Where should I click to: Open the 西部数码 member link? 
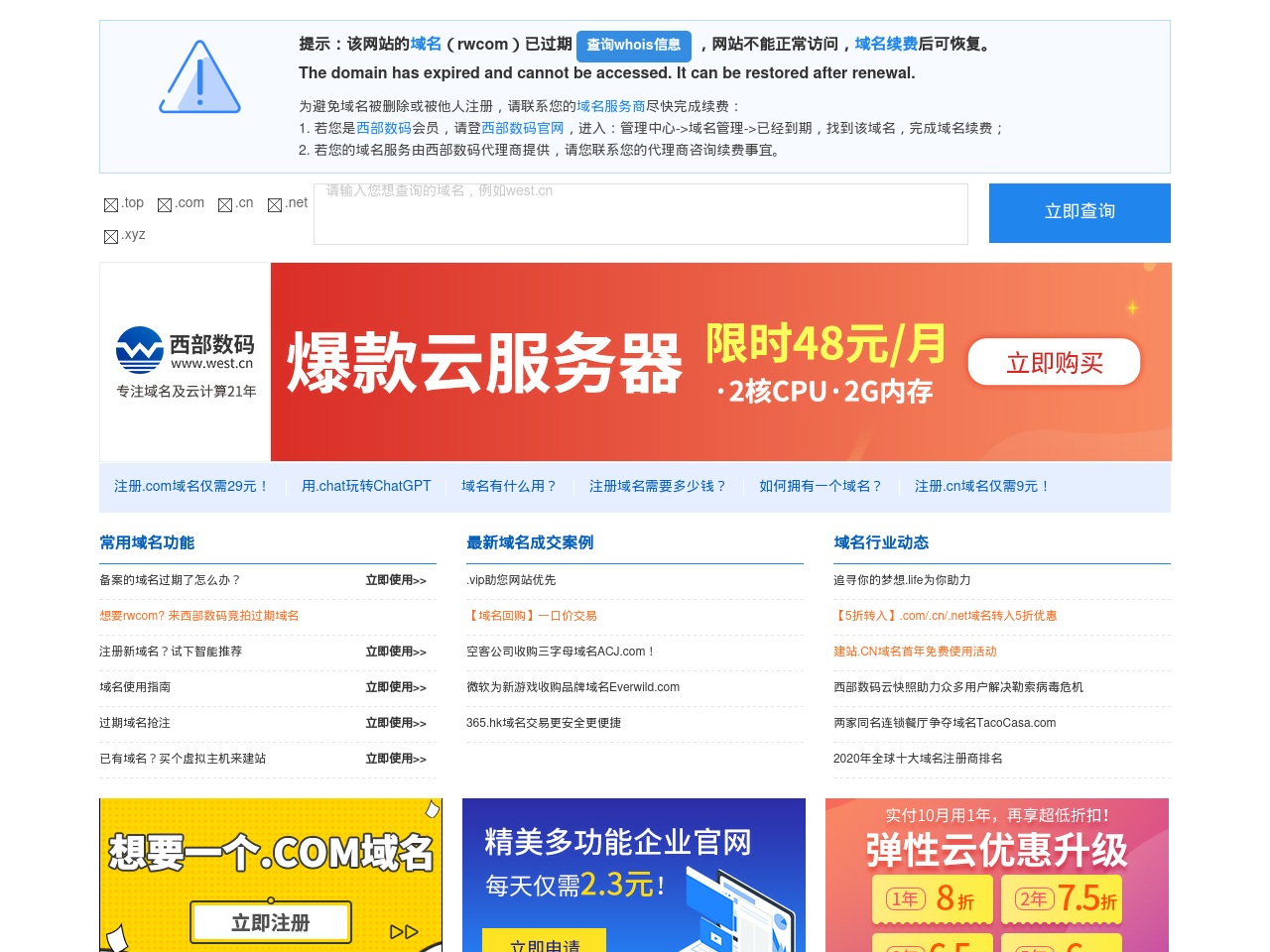coord(384,128)
